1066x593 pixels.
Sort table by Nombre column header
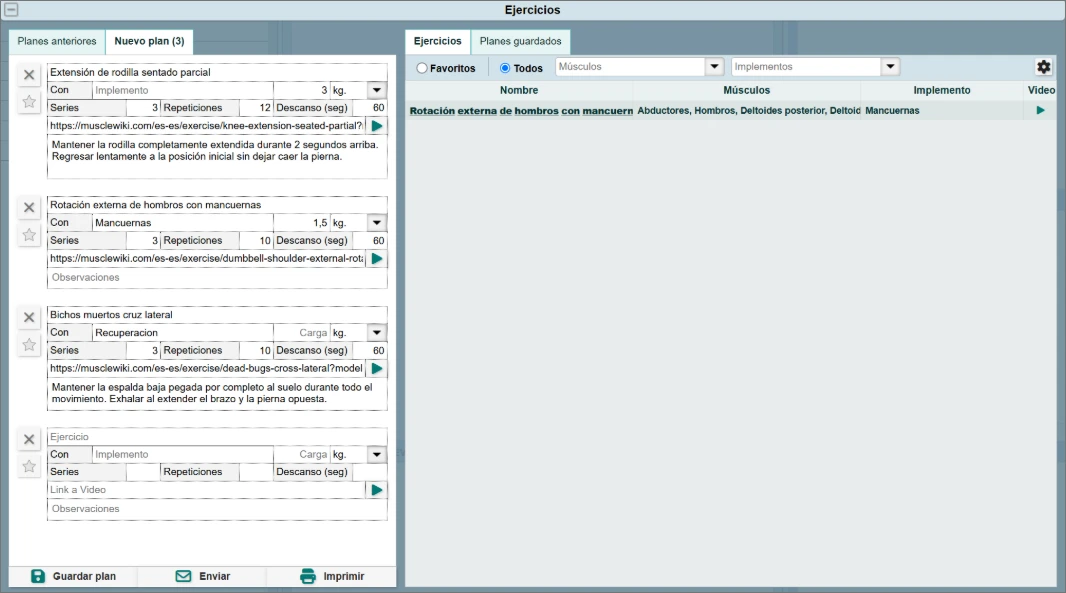point(519,90)
